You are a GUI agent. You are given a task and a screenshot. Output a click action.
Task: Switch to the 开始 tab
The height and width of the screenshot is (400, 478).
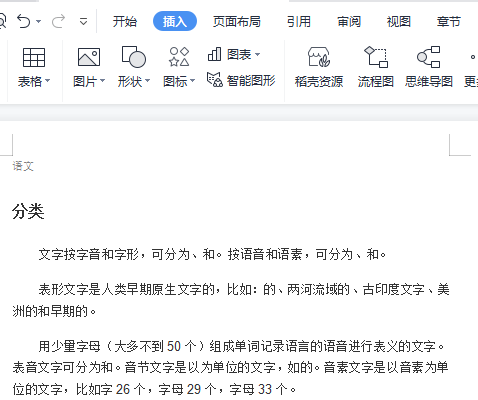pyautogui.click(x=125, y=22)
